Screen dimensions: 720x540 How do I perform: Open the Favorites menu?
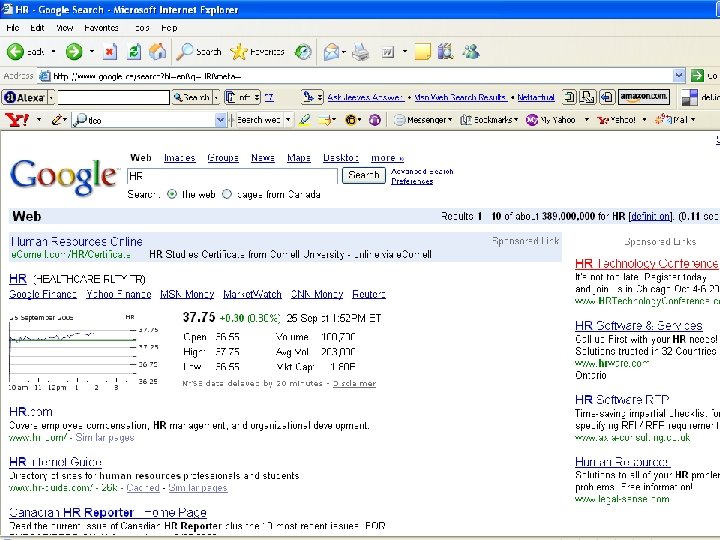coord(101,28)
